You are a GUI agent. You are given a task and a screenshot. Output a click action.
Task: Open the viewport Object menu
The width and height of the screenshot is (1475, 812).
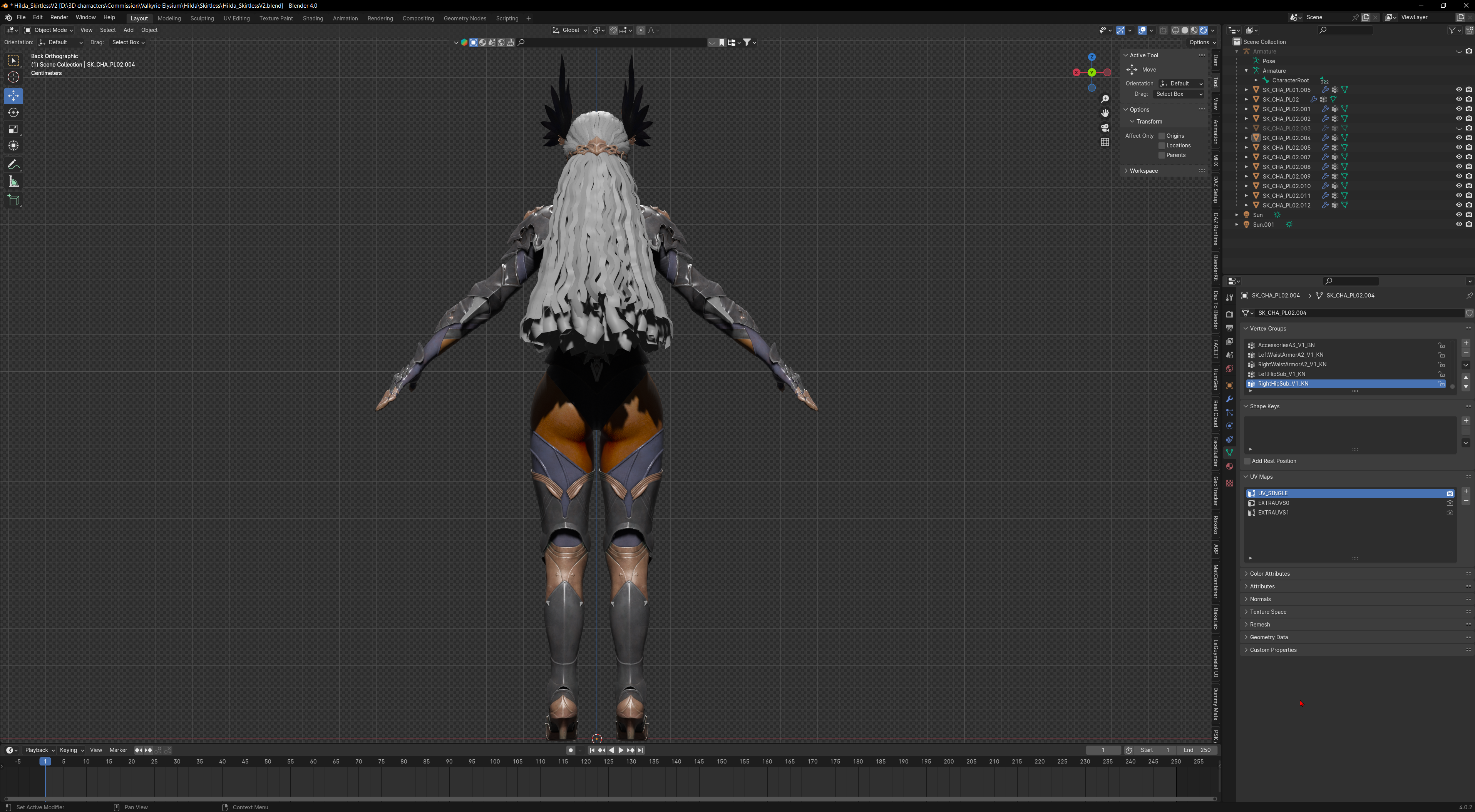click(x=149, y=30)
